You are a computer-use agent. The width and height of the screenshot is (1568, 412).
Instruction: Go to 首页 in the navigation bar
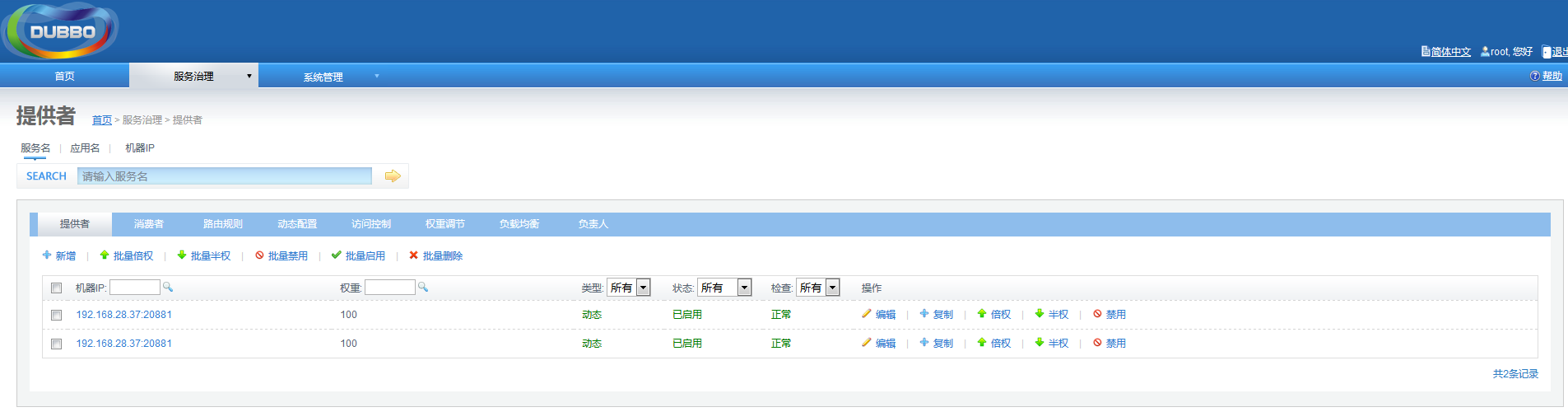coord(64,76)
